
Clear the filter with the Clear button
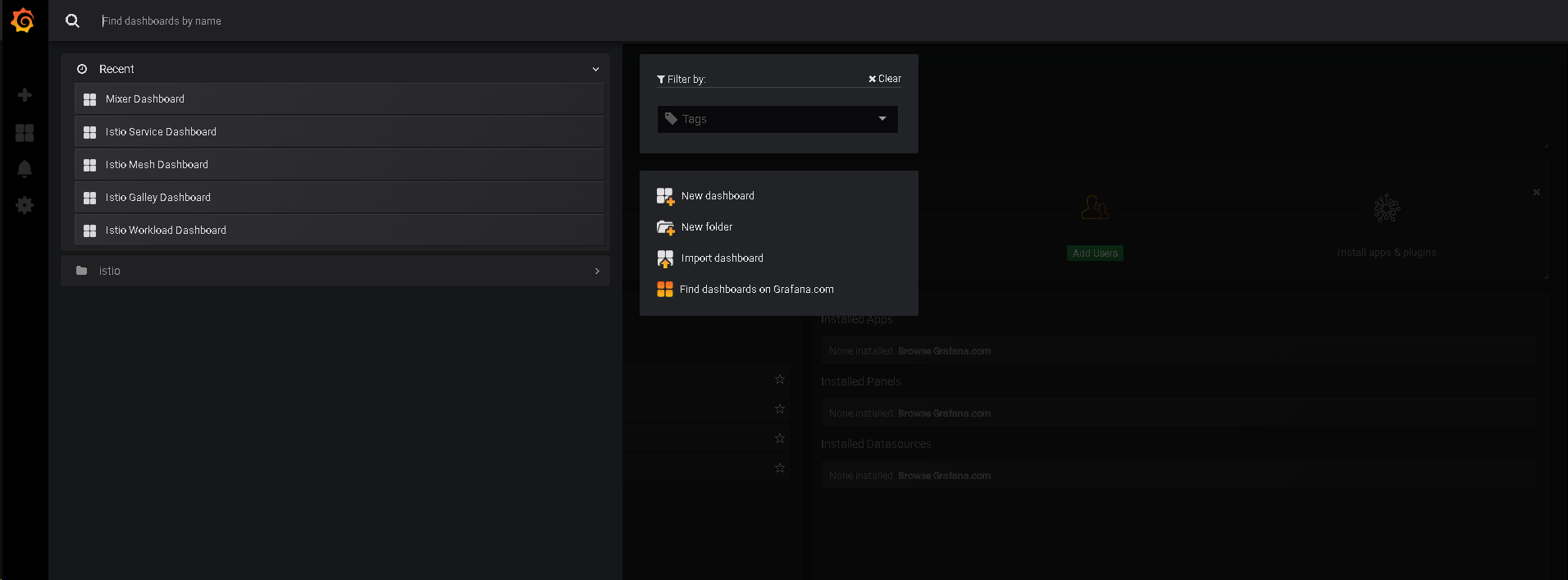click(885, 79)
